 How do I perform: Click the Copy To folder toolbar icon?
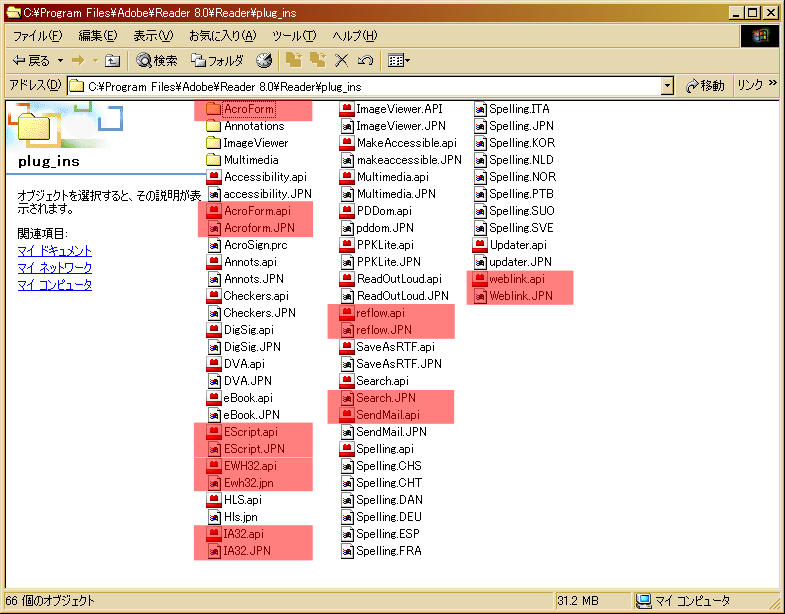coord(317,61)
